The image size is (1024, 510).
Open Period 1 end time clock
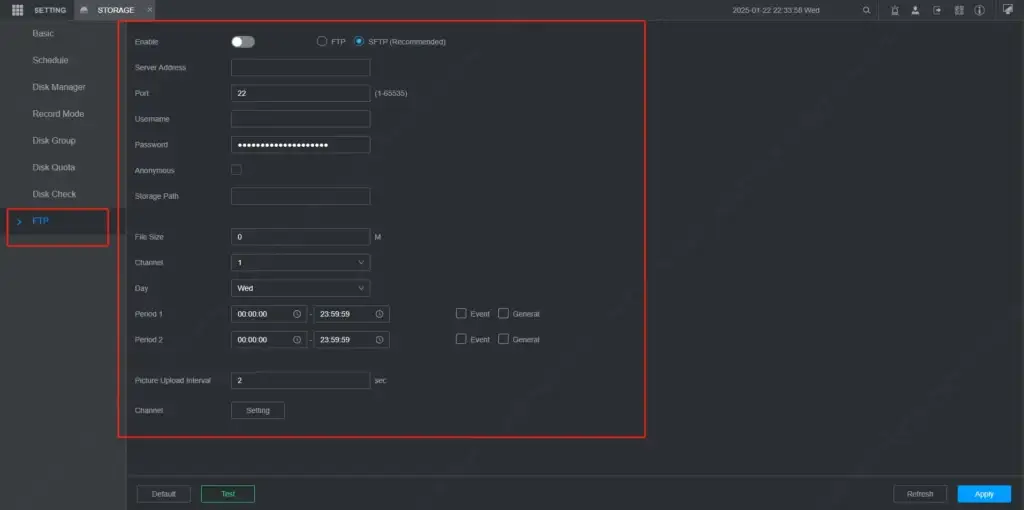point(379,314)
